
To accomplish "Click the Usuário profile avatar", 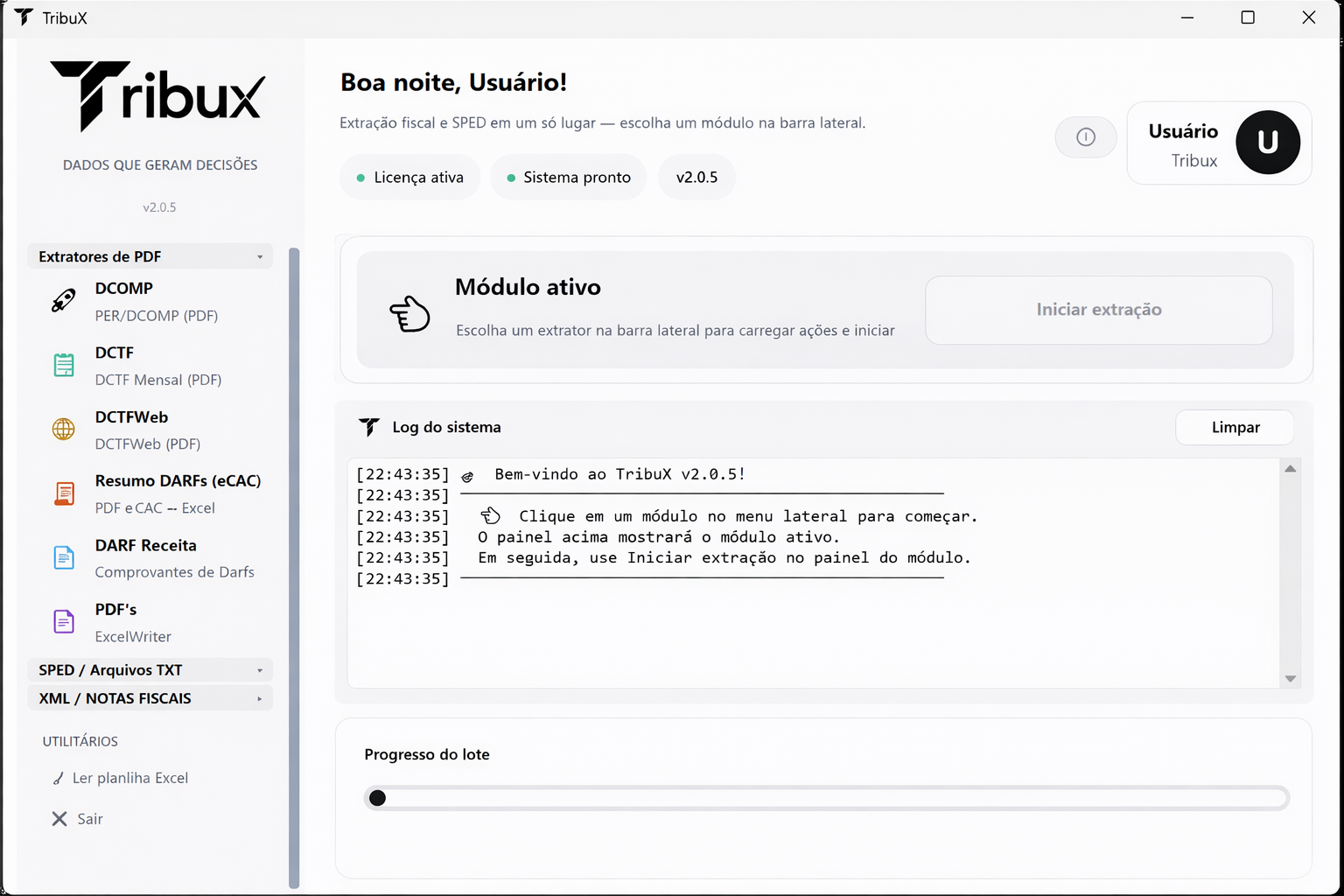I will [x=1268, y=143].
